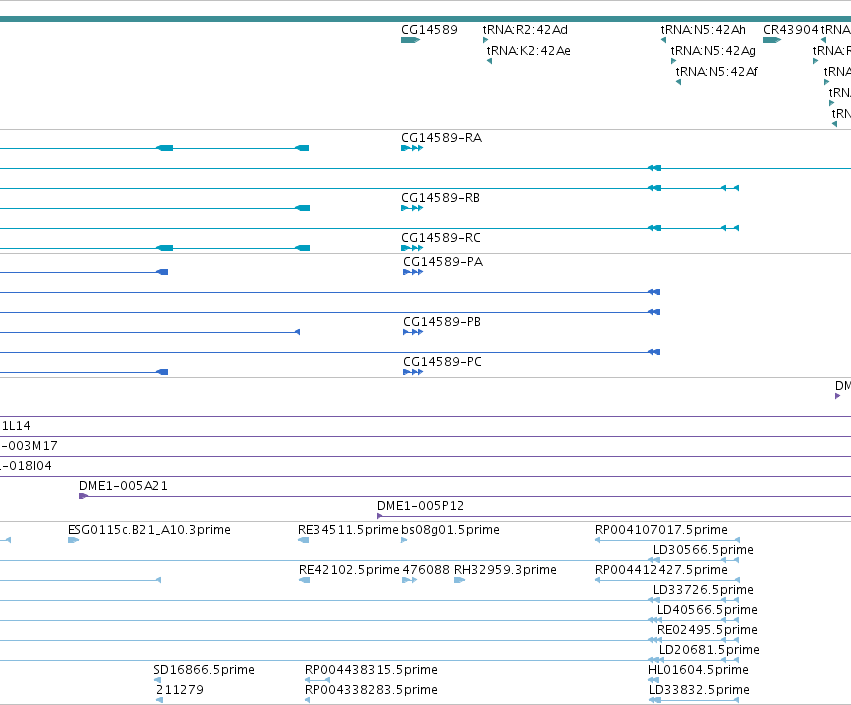Select the RE02495.5prime EST label
851x705 pixels.
(707, 630)
